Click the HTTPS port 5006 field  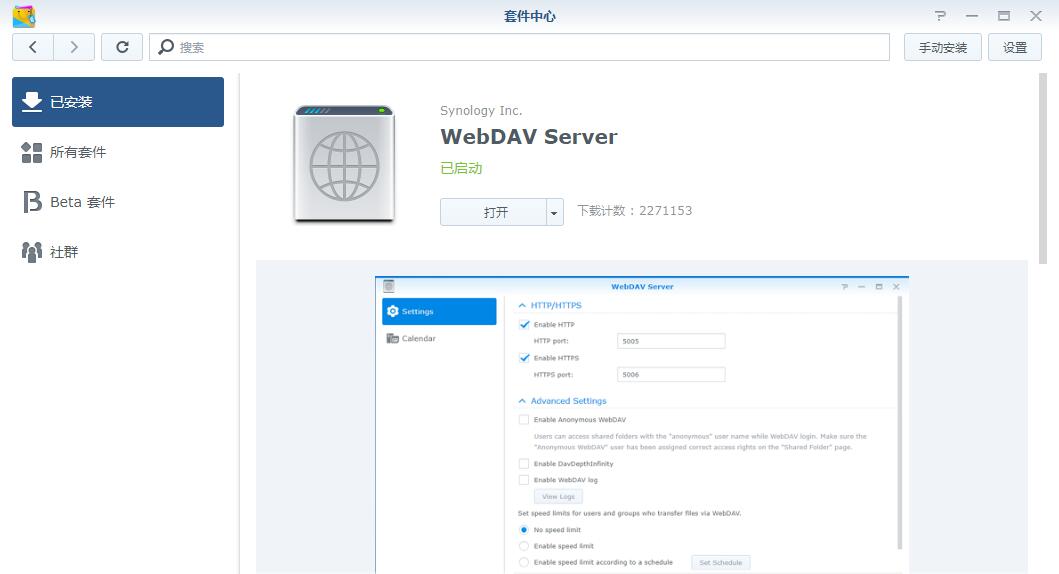pyautogui.click(x=671, y=374)
